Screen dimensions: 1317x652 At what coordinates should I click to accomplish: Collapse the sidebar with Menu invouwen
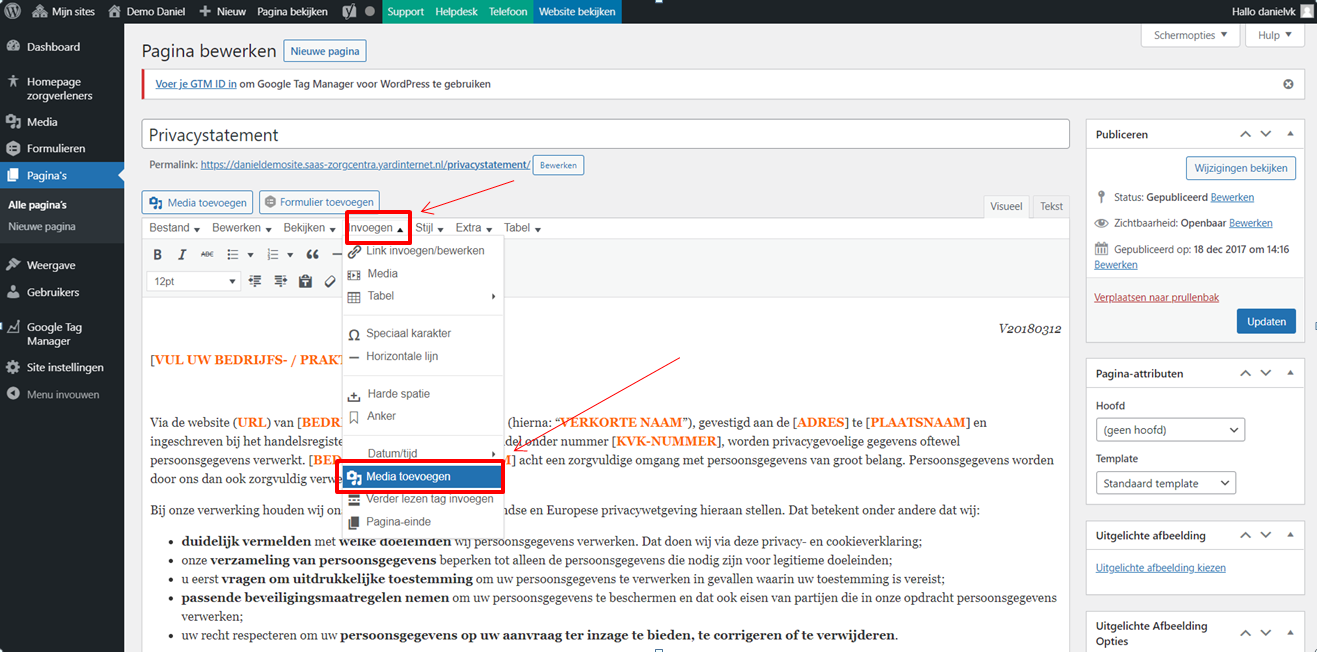click(62, 394)
